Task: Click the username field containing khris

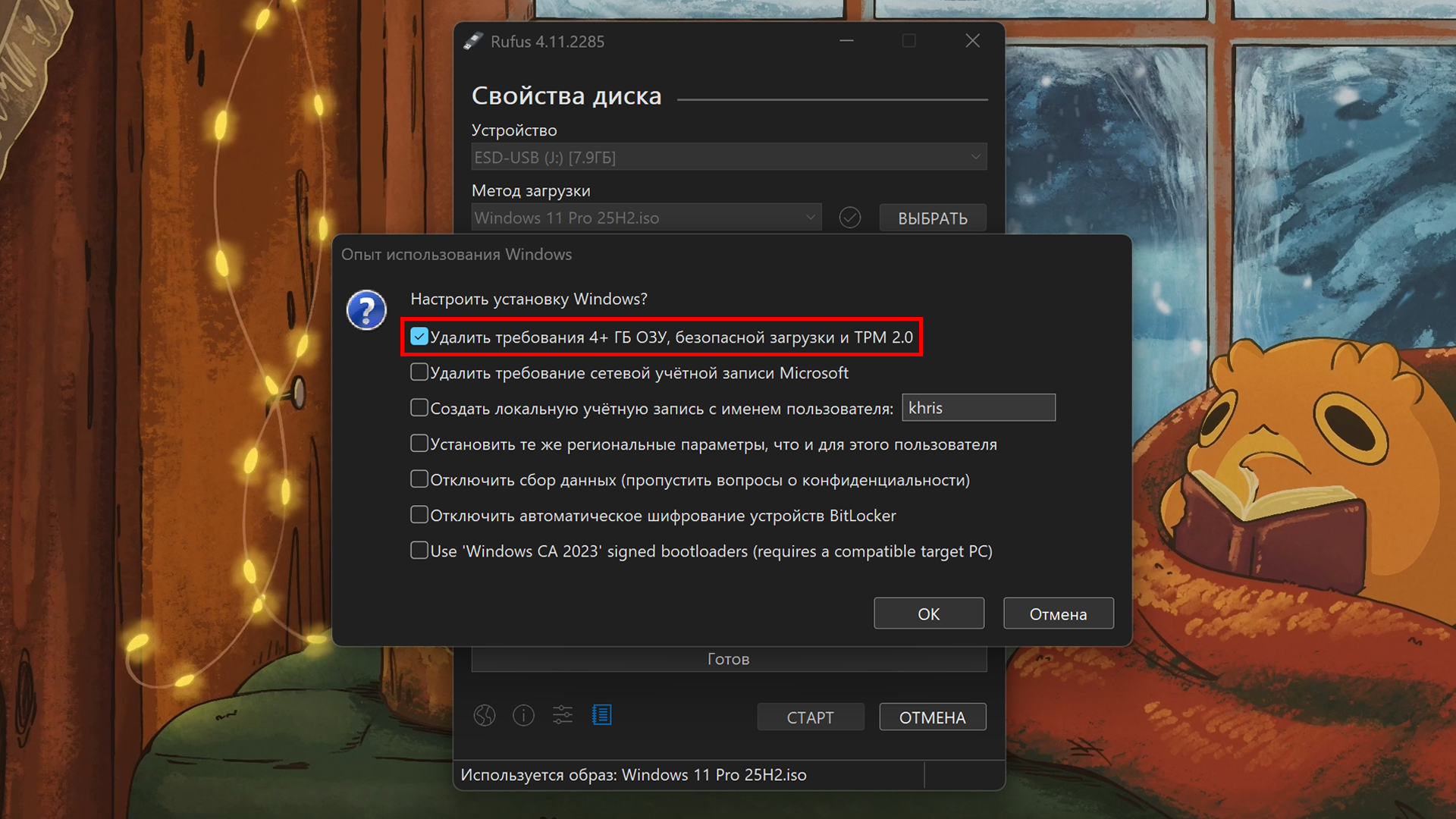Action: click(x=977, y=408)
